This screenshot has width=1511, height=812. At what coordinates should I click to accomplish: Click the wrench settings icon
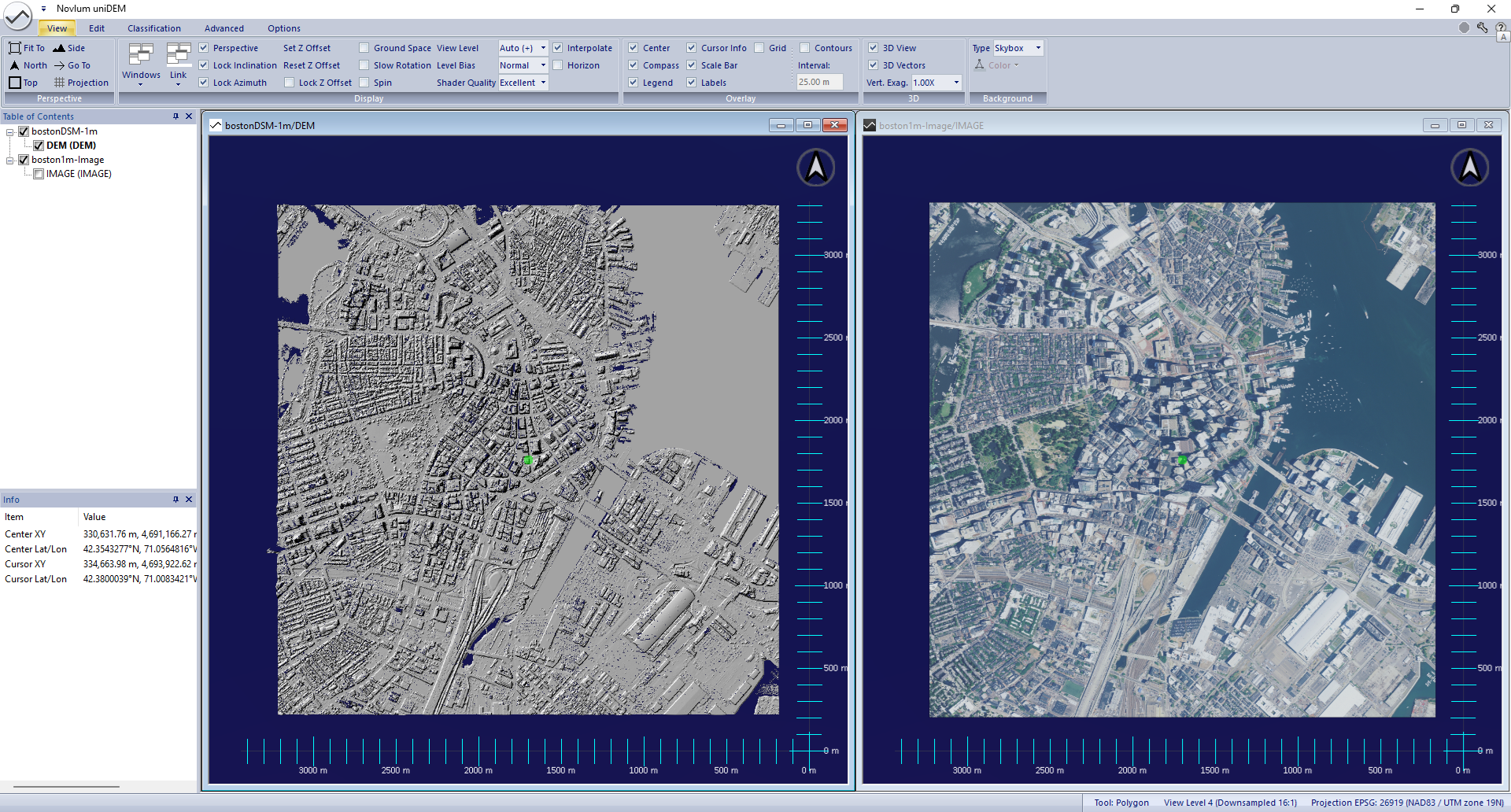click(x=1483, y=28)
